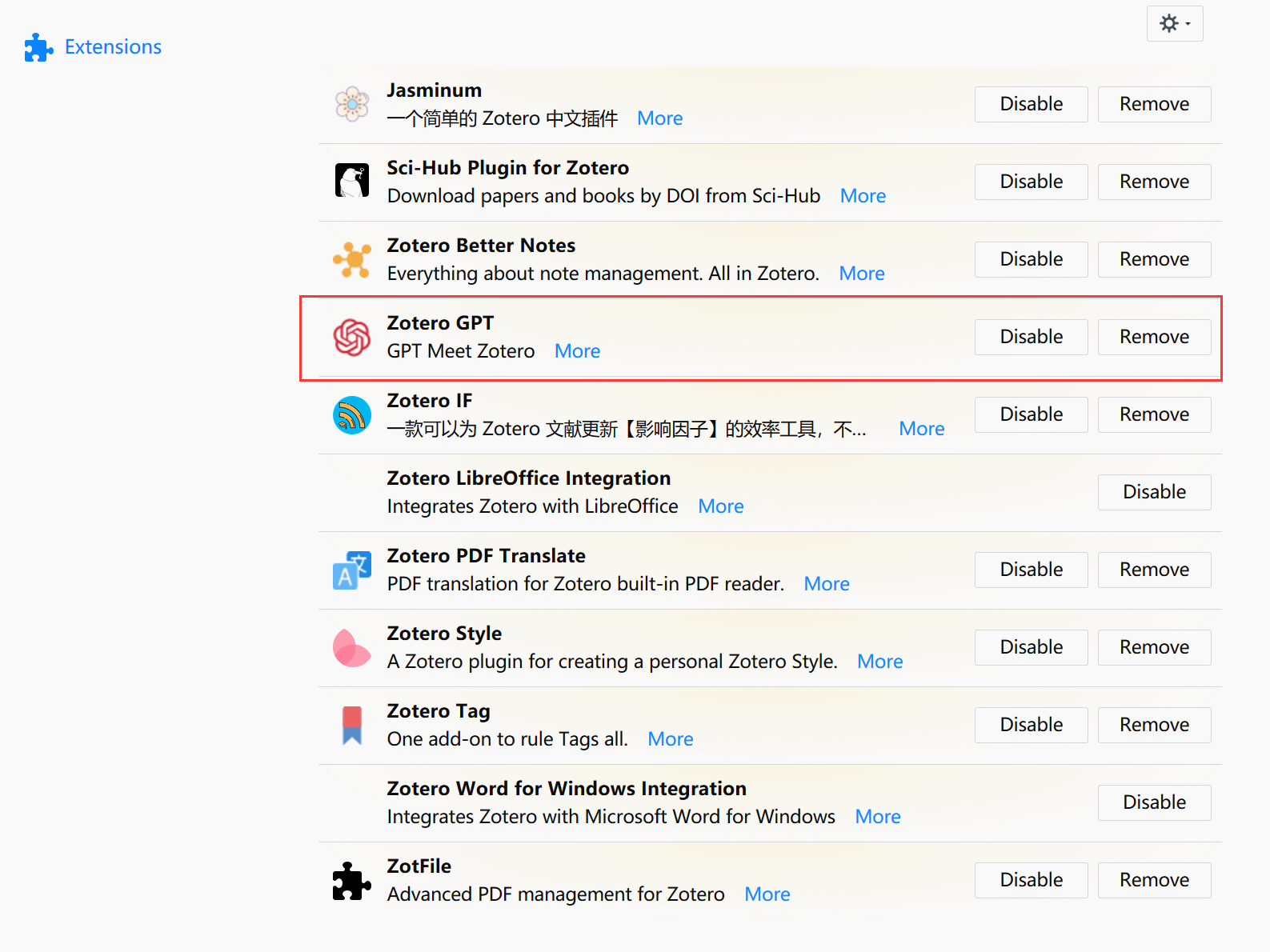The height and width of the screenshot is (952, 1270).
Task: Remove Zotero PDF Translate
Action: pos(1154,570)
